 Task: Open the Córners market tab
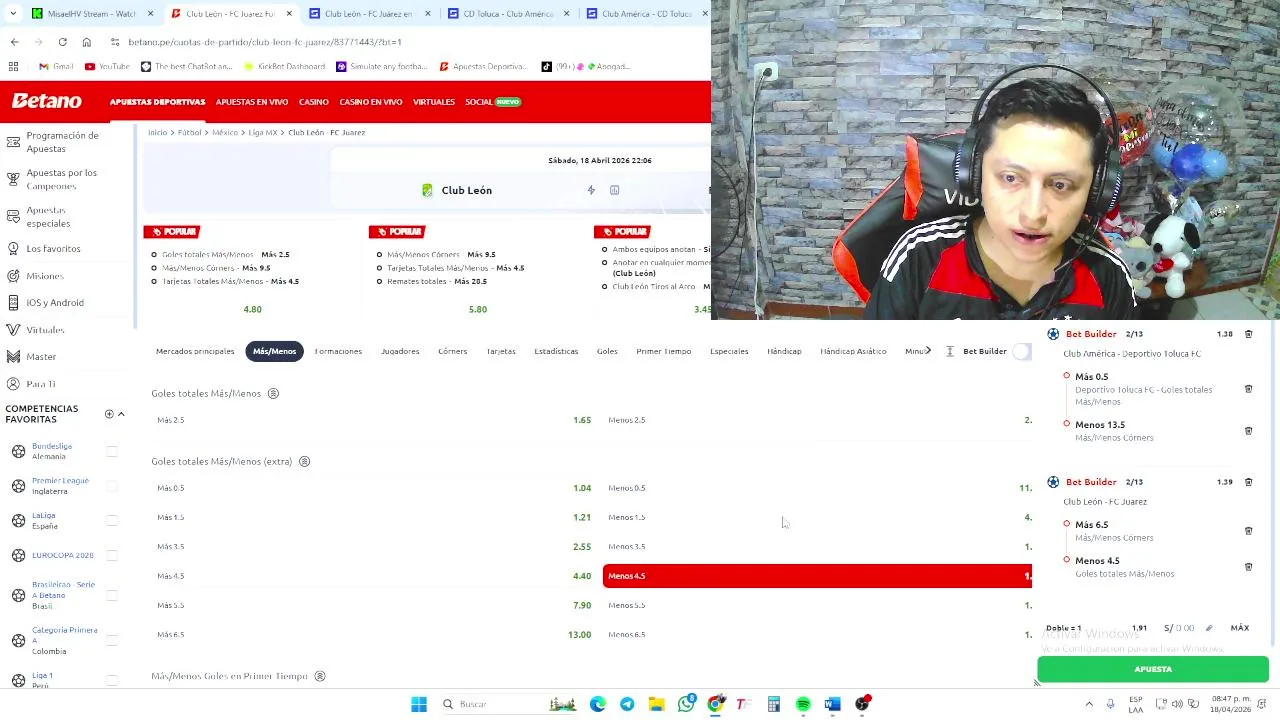[452, 351]
